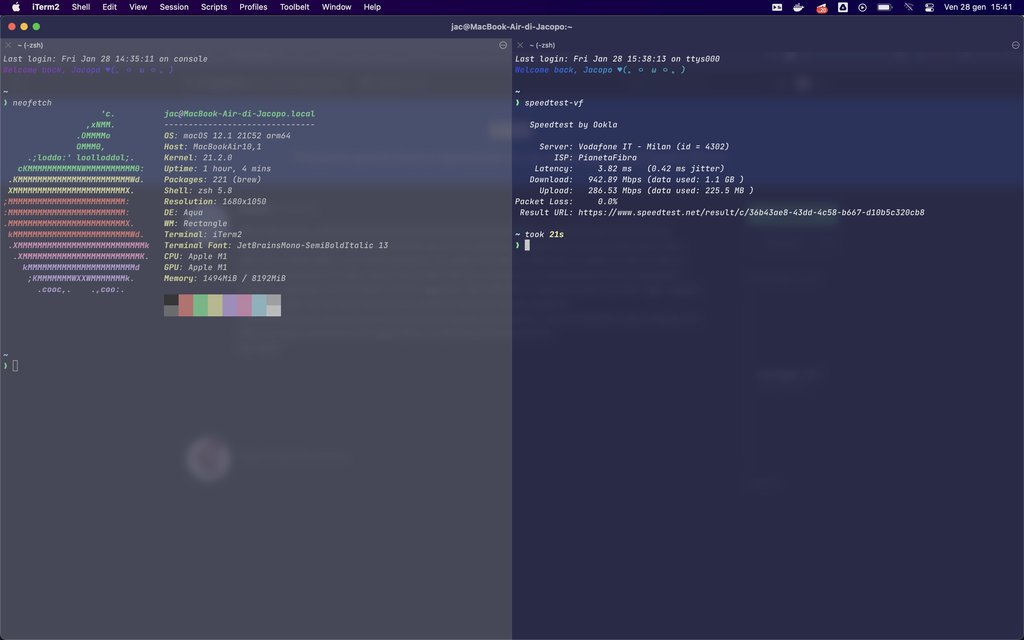Click the 'Upload: 286.53 Mbps' line

(647, 191)
